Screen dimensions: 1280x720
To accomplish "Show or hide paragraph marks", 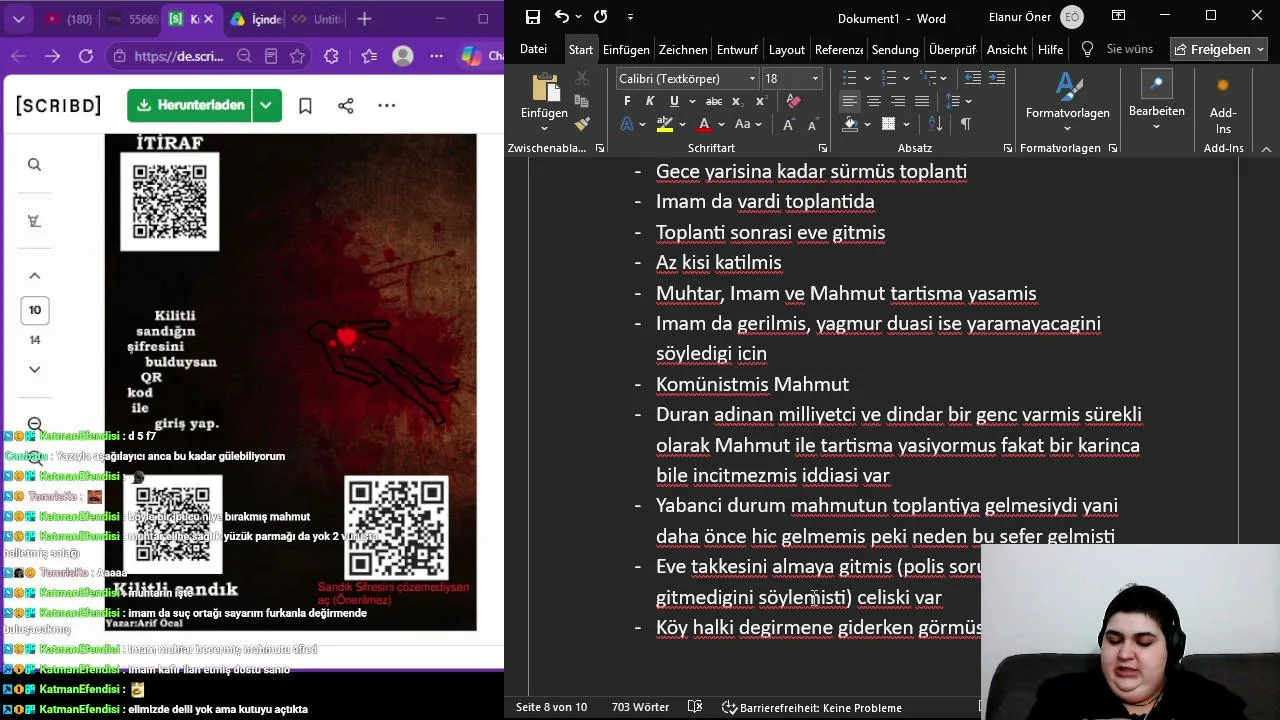I will 965,124.
